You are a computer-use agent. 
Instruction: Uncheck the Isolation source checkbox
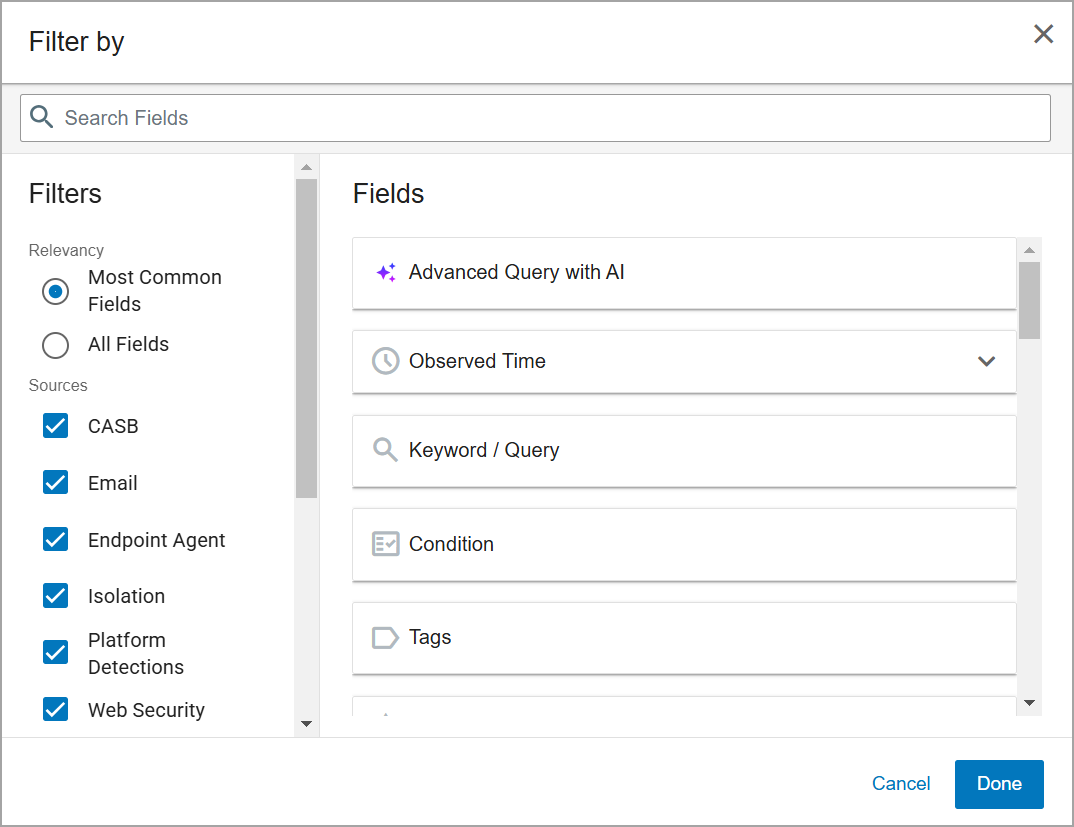(56, 596)
